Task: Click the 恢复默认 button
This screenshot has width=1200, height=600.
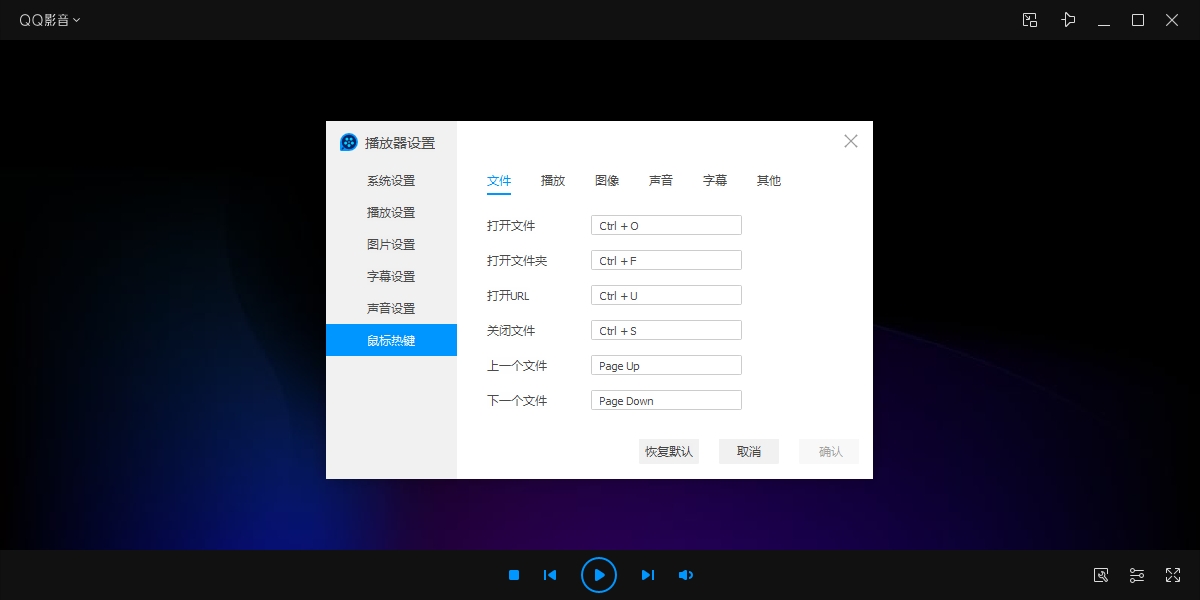Action: click(669, 452)
